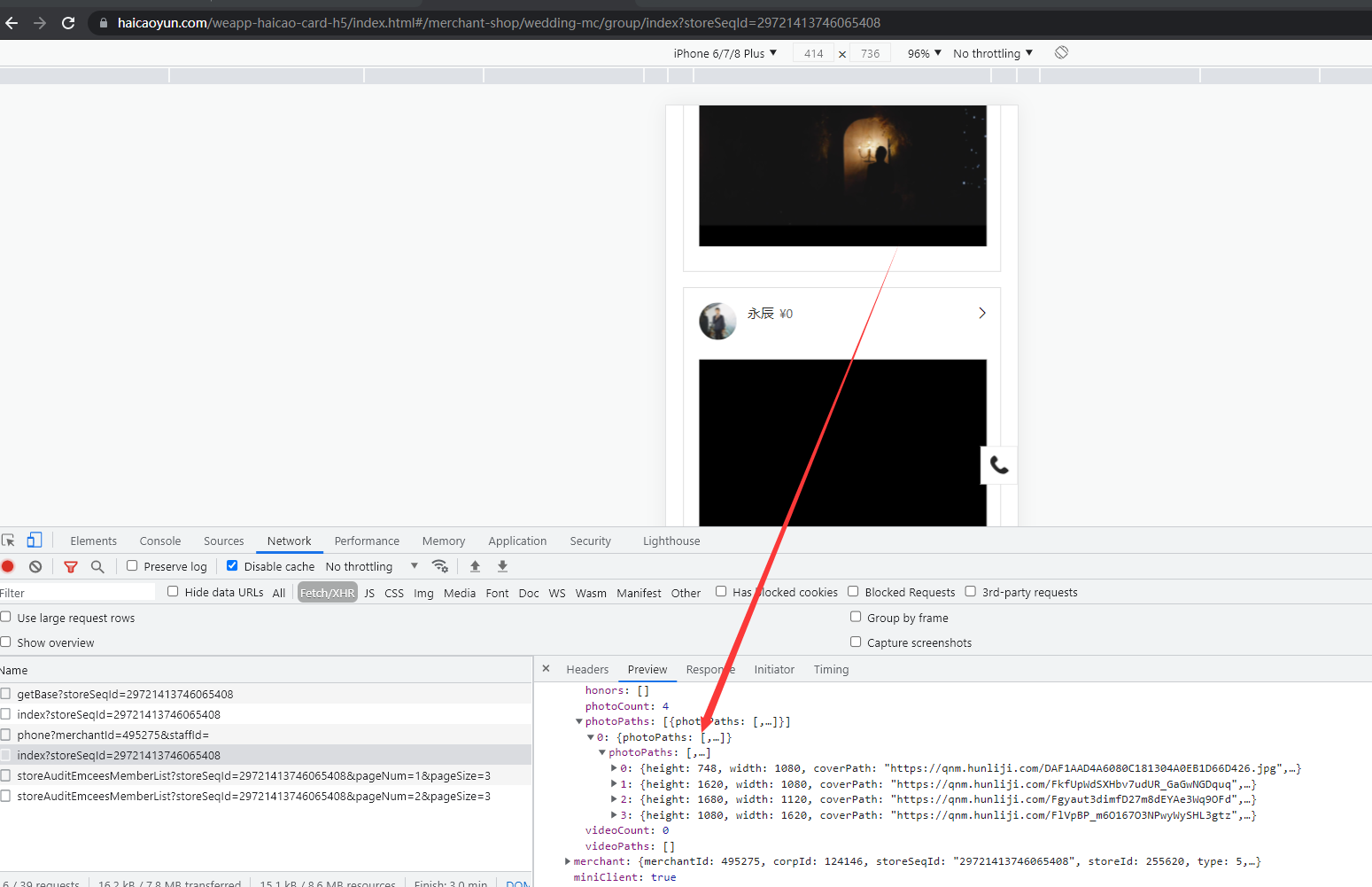Collapse the top-level photoPaths array
The width and height of the screenshot is (1372, 887).
pyautogui.click(x=579, y=721)
